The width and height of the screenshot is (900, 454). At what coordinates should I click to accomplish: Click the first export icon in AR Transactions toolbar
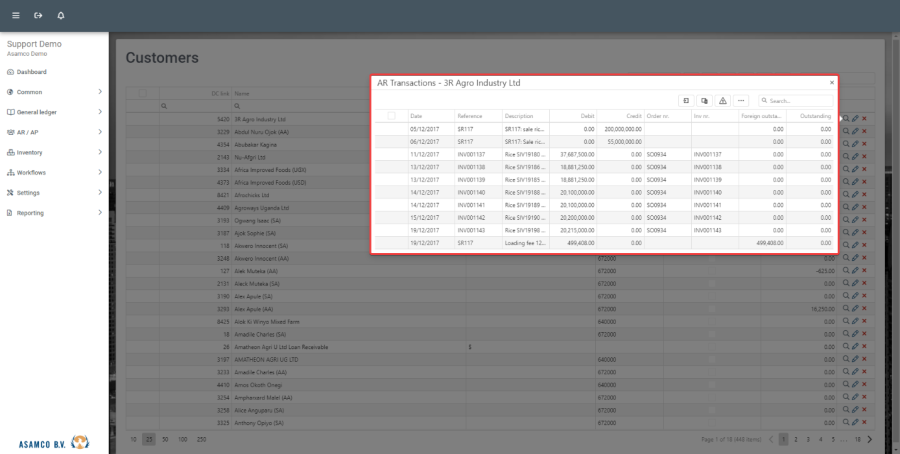[x=686, y=101]
